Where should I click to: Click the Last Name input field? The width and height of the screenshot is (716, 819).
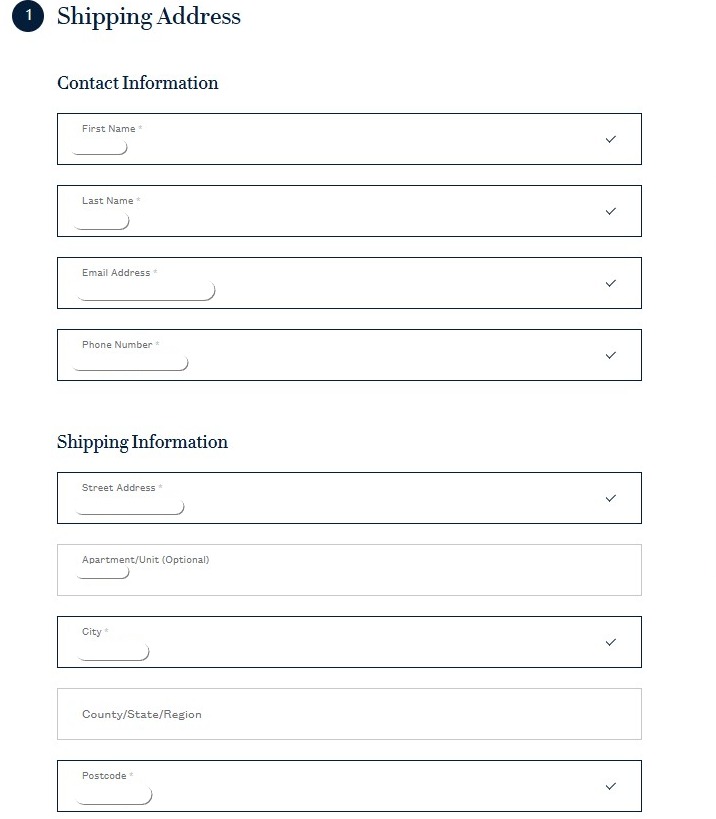coord(349,211)
